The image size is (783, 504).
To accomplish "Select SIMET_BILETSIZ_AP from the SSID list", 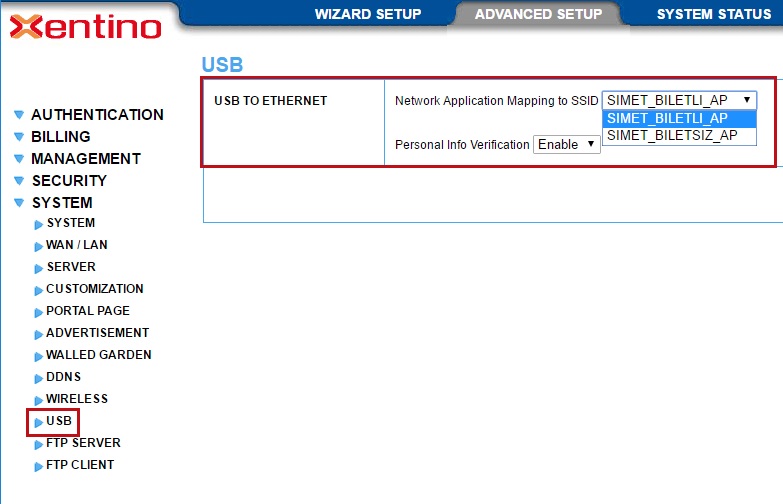I will click(x=672, y=135).
